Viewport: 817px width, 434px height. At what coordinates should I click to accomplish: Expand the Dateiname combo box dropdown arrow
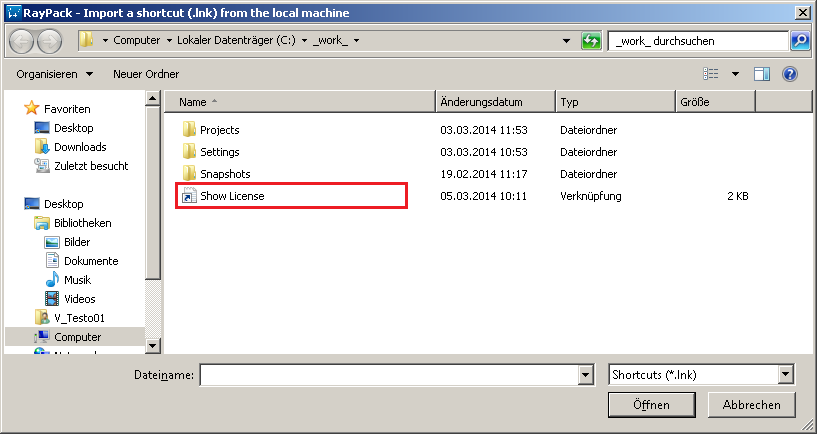[586, 374]
